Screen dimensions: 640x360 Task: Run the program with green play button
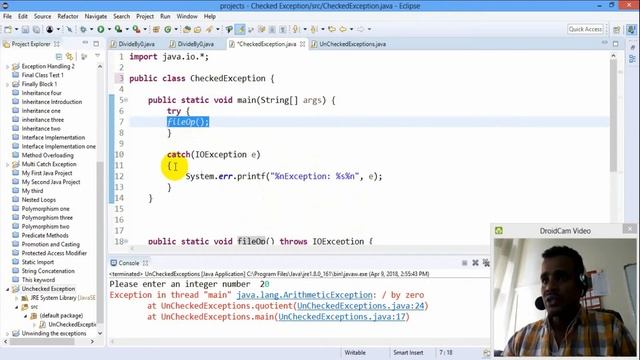(x=100, y=29)
